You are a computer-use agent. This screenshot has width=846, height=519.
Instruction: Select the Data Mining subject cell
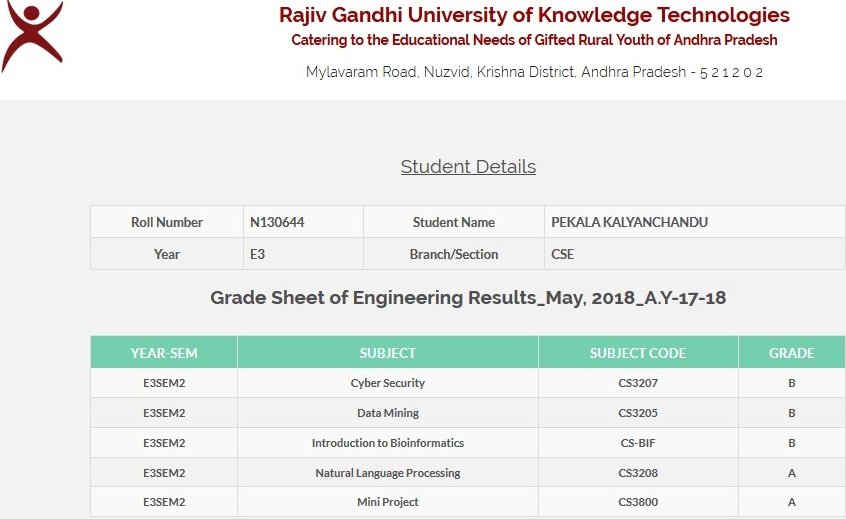click(388, 413)
